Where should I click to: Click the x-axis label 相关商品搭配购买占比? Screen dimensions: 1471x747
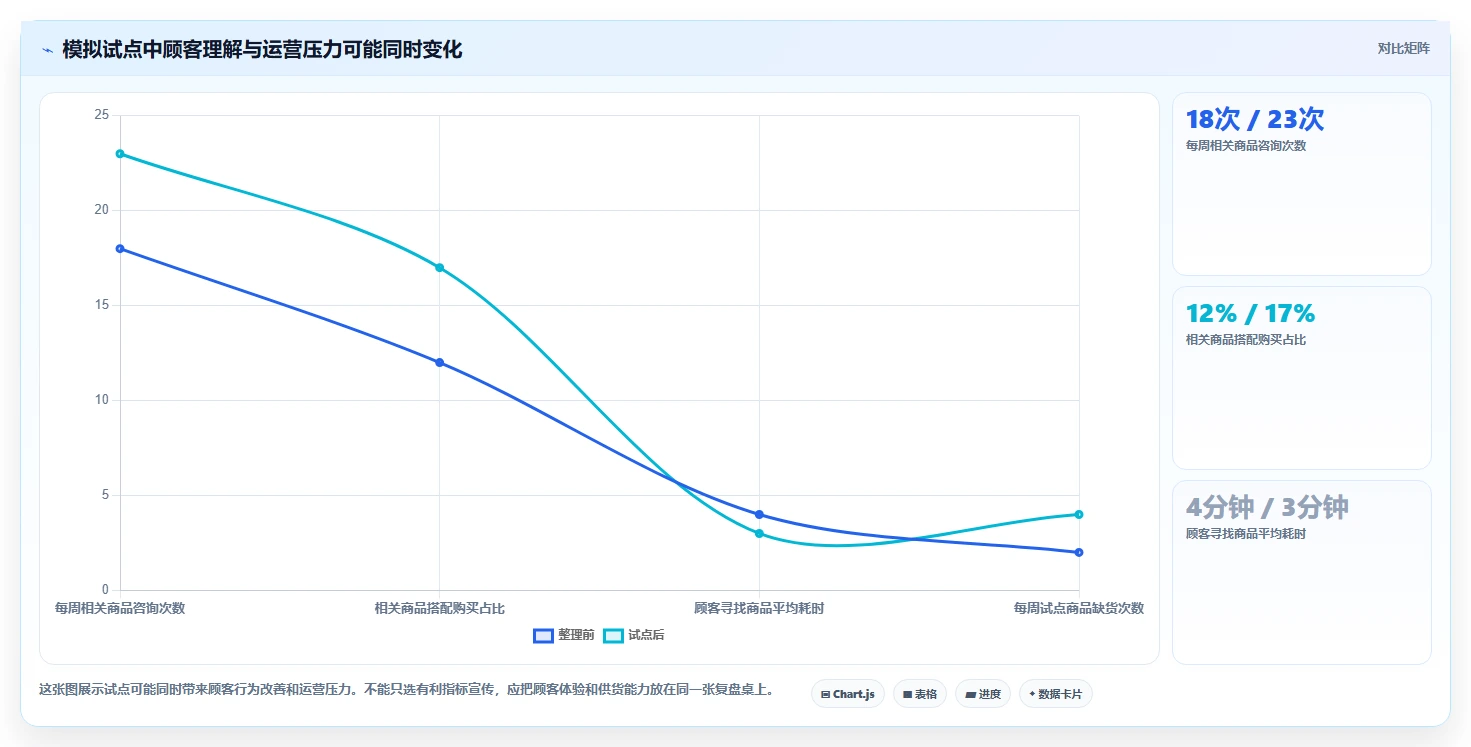point(439,608)
